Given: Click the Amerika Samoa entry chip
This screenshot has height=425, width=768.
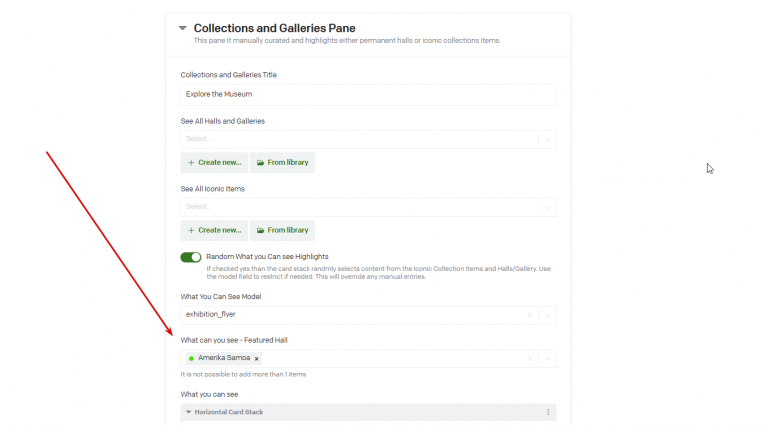Looking at the screenshot, I should click(x=222, y=358).
